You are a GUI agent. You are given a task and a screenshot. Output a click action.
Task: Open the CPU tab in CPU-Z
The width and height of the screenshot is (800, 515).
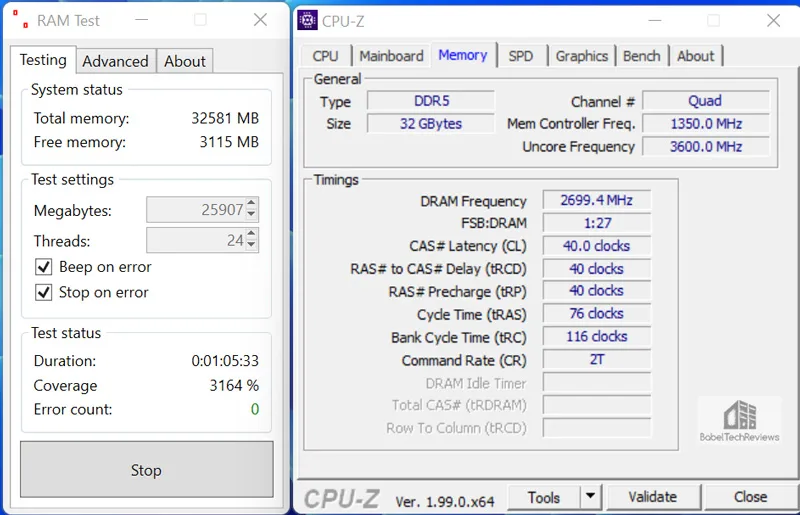click(x=326, y=56)
